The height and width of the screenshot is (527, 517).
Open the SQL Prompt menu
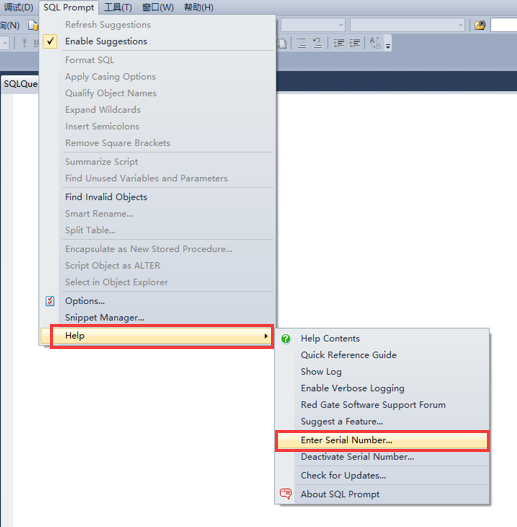(x=69, y=7)
